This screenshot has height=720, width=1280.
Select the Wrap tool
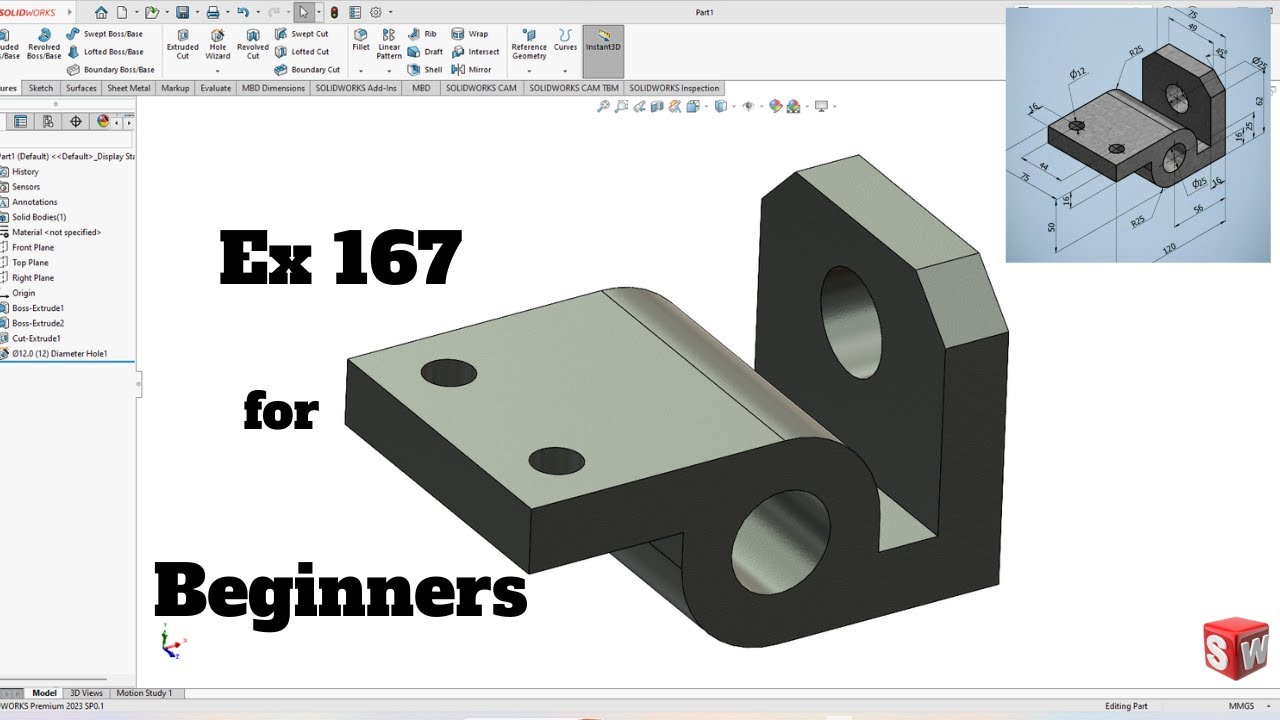click(470, 34)
